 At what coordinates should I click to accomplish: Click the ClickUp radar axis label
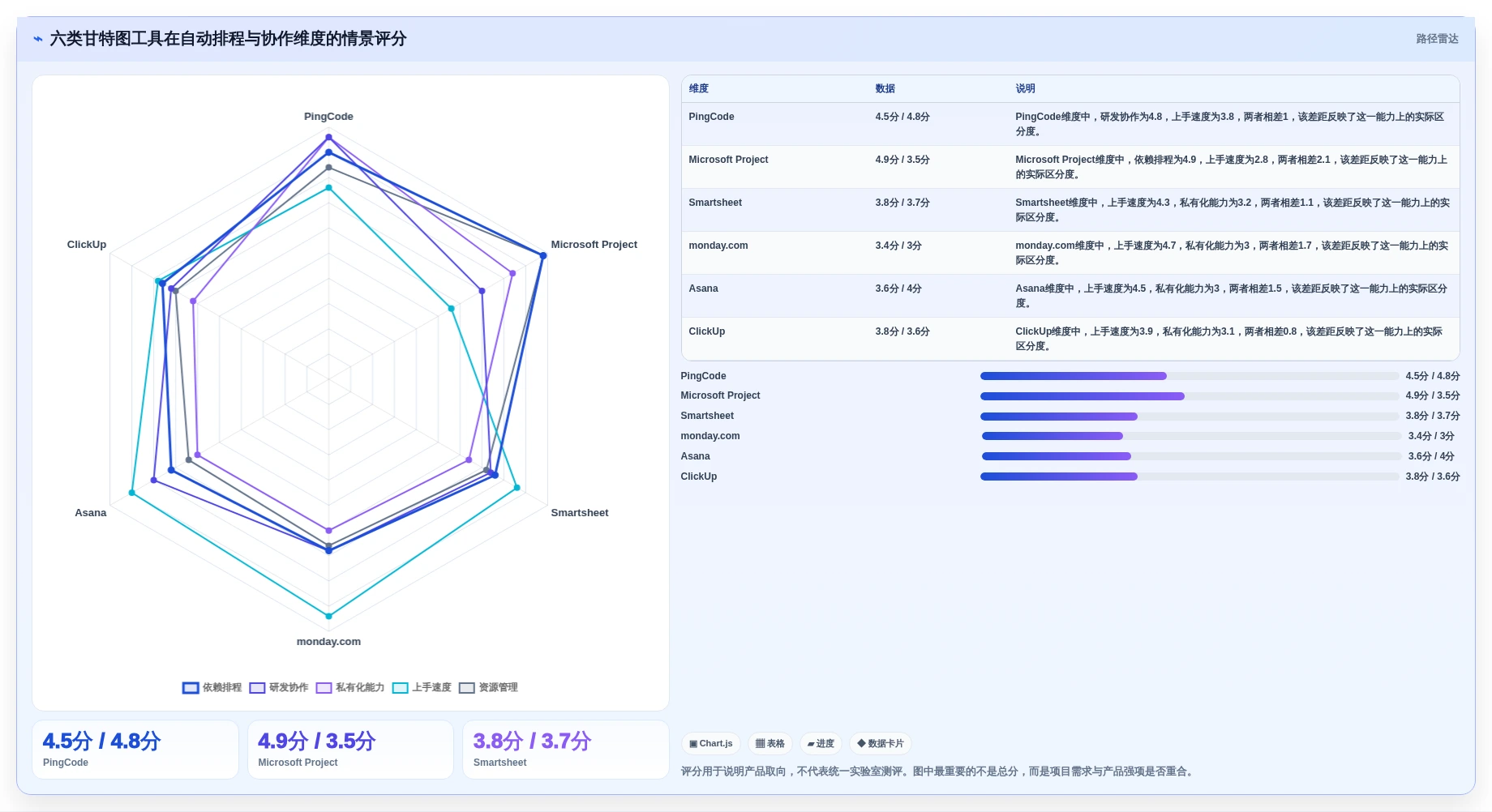tap(87, 245)
